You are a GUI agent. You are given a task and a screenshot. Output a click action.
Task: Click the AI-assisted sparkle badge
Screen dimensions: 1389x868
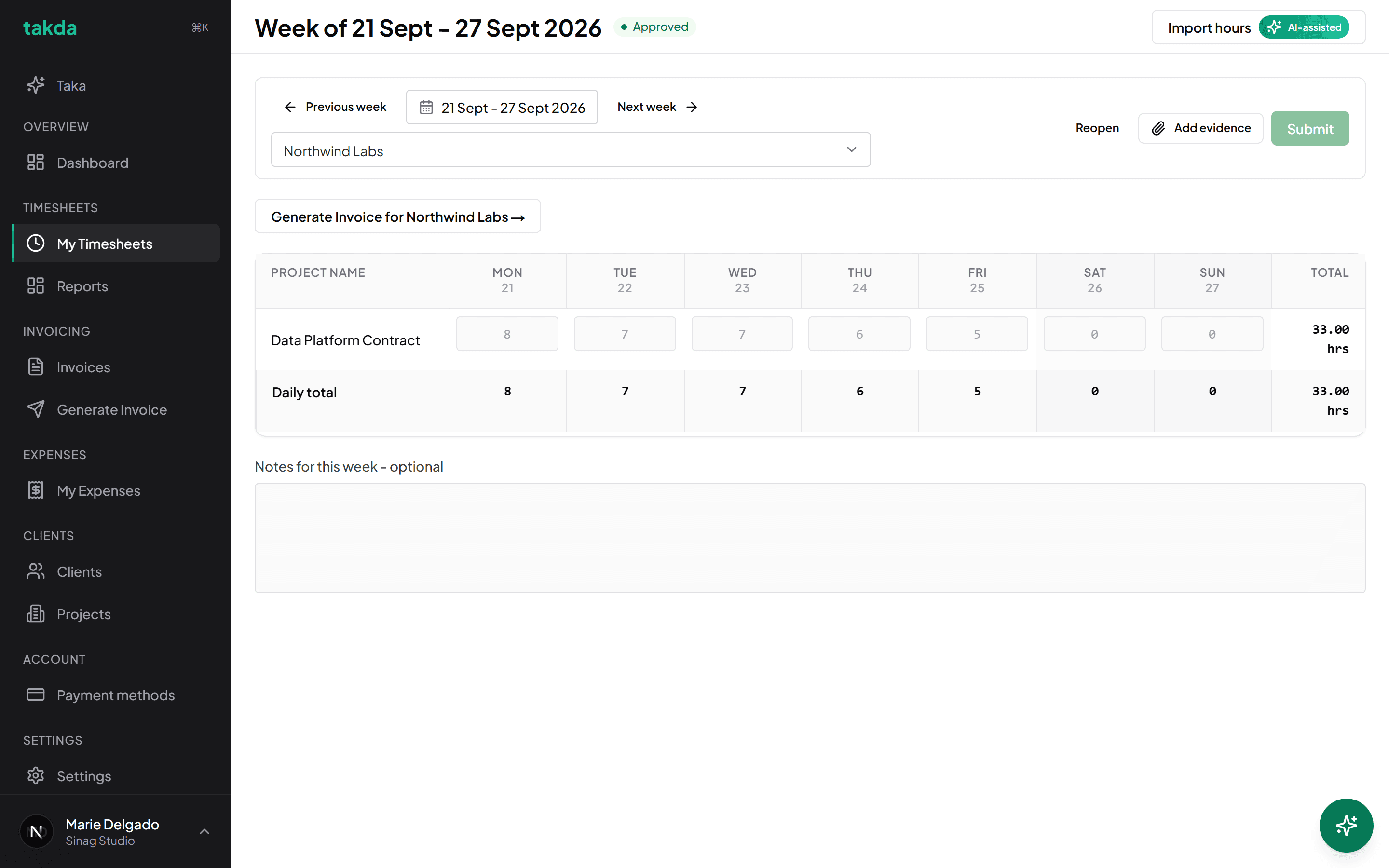tap(1304, 27)
